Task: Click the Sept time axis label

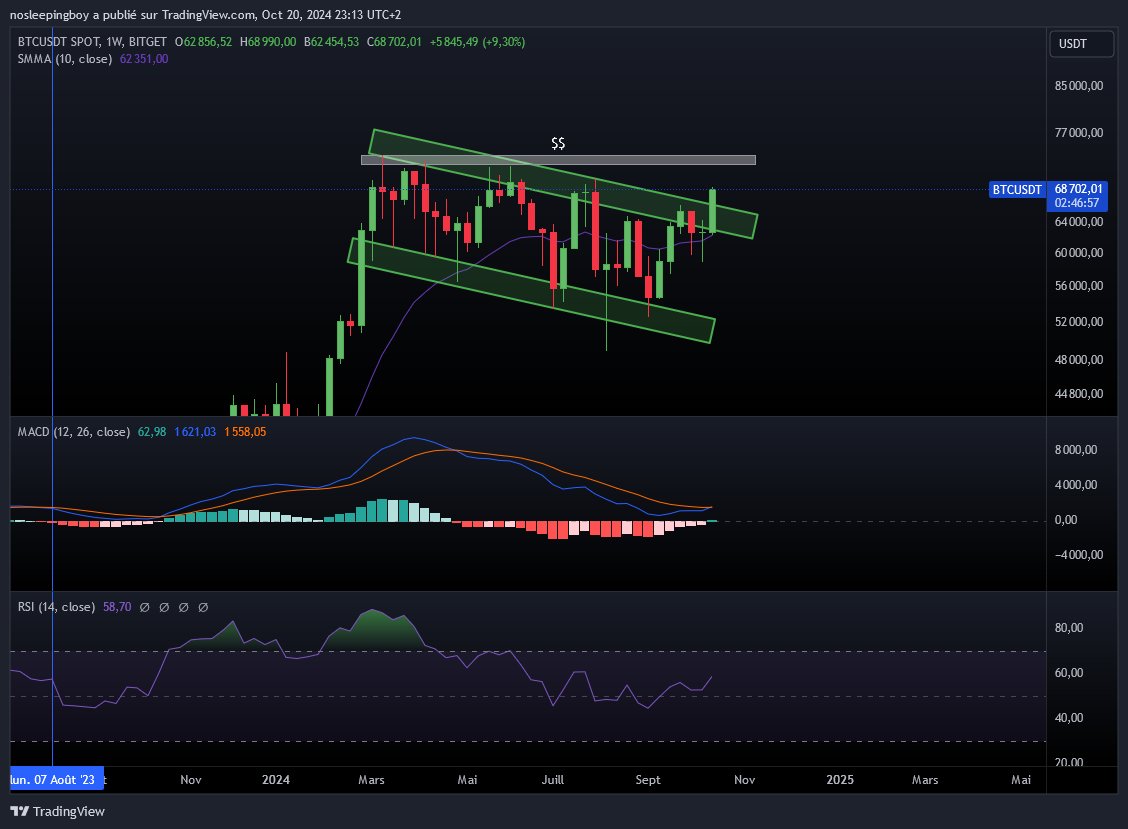Action: [648, 779]
